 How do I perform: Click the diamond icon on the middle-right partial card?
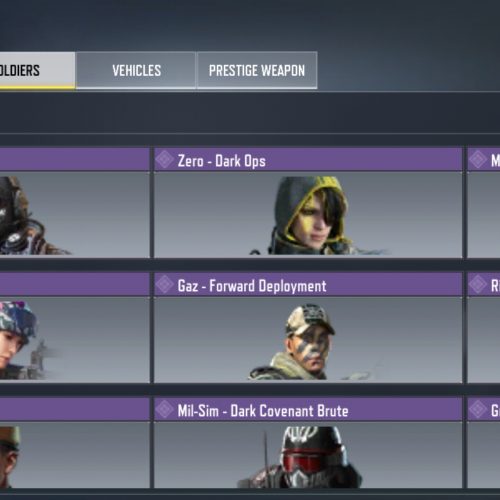[478, 285]
